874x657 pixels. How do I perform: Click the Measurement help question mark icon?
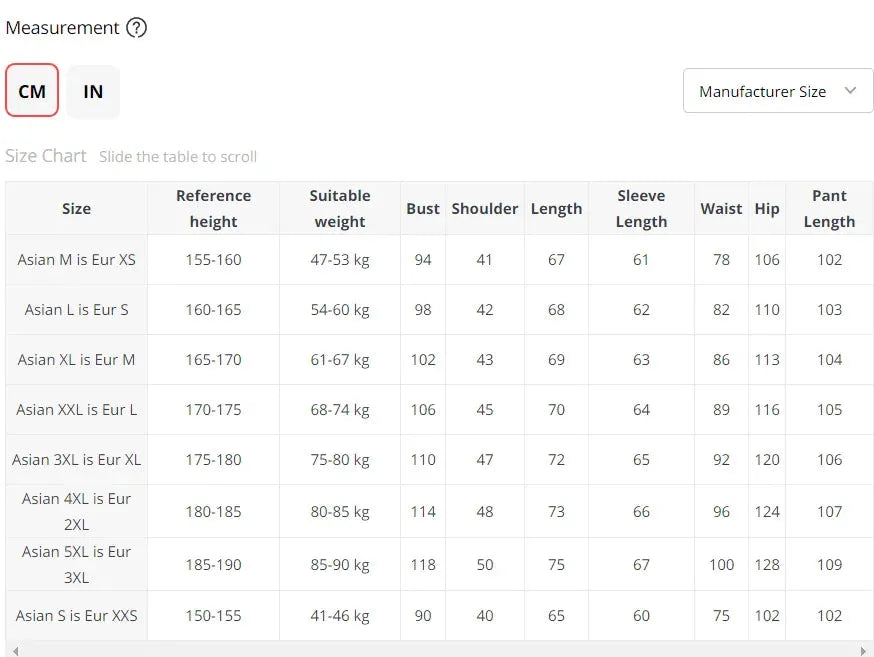(x=137, y=28)
